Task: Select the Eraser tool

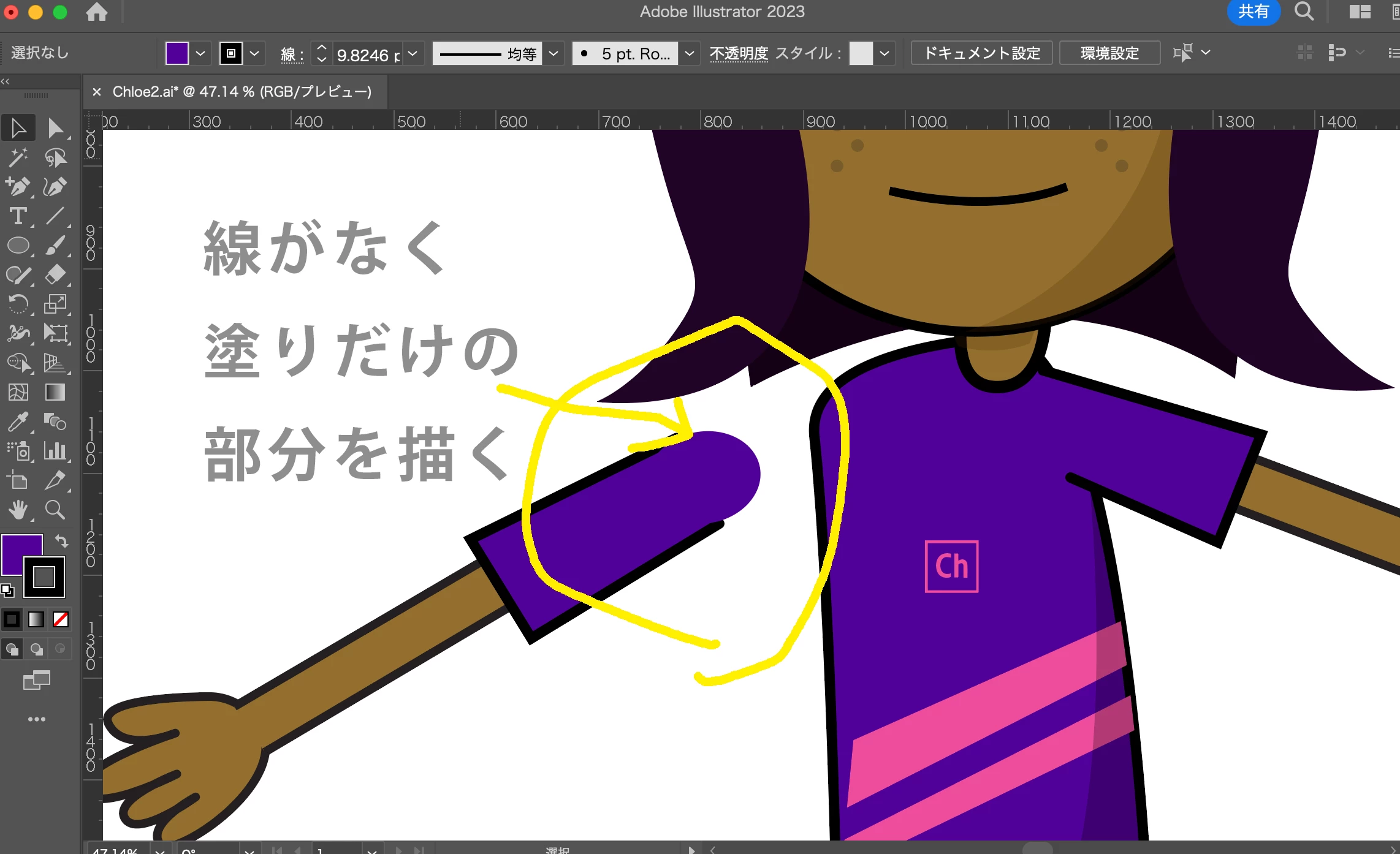Action: pos(55,274)
